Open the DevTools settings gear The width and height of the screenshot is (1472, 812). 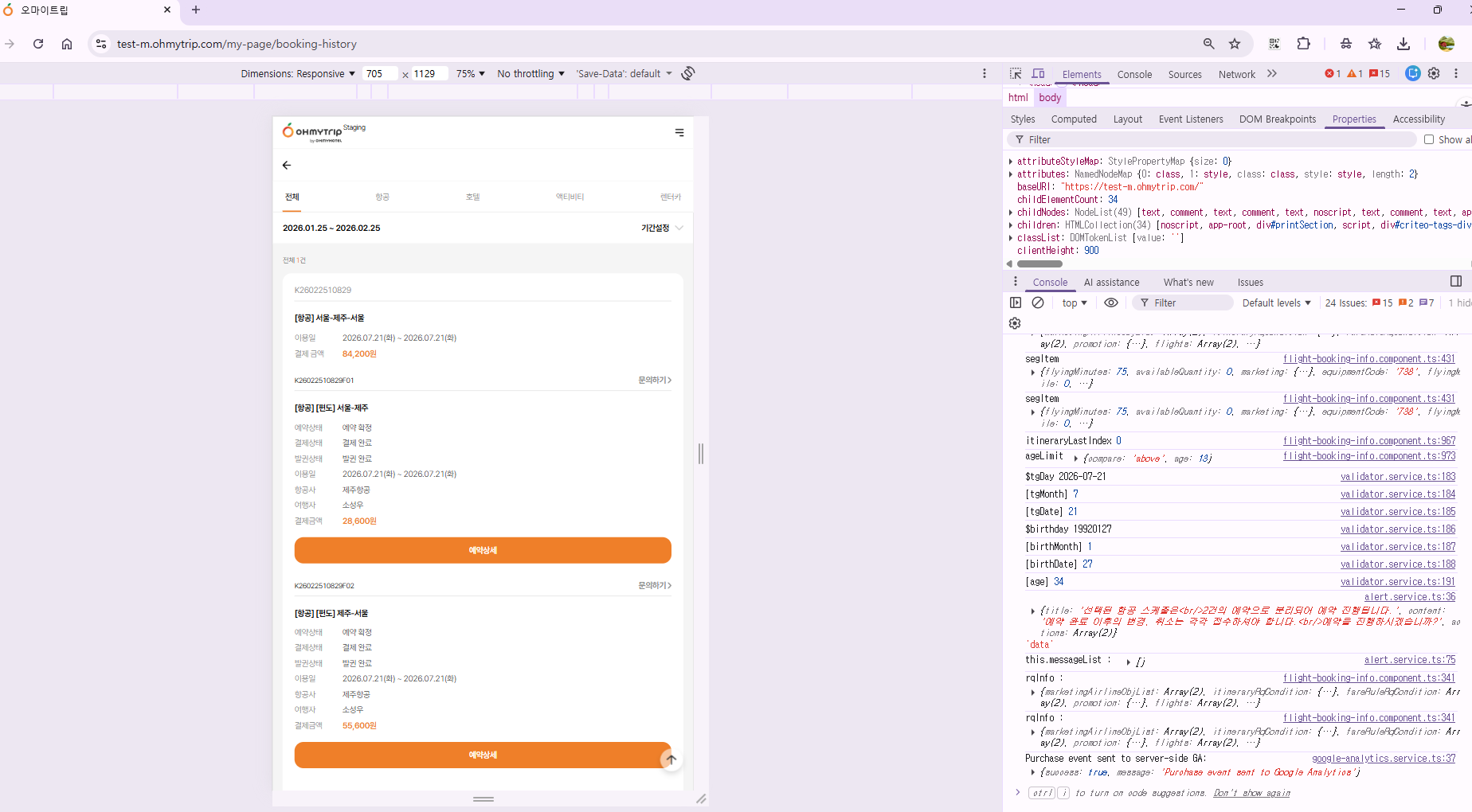click(x=1434, y=73)
